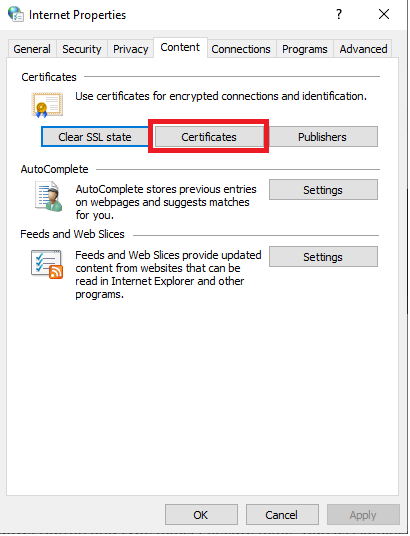Viewport: 410px width, 536px height.
Task: Open the Security tab
Action: (82, 49)
